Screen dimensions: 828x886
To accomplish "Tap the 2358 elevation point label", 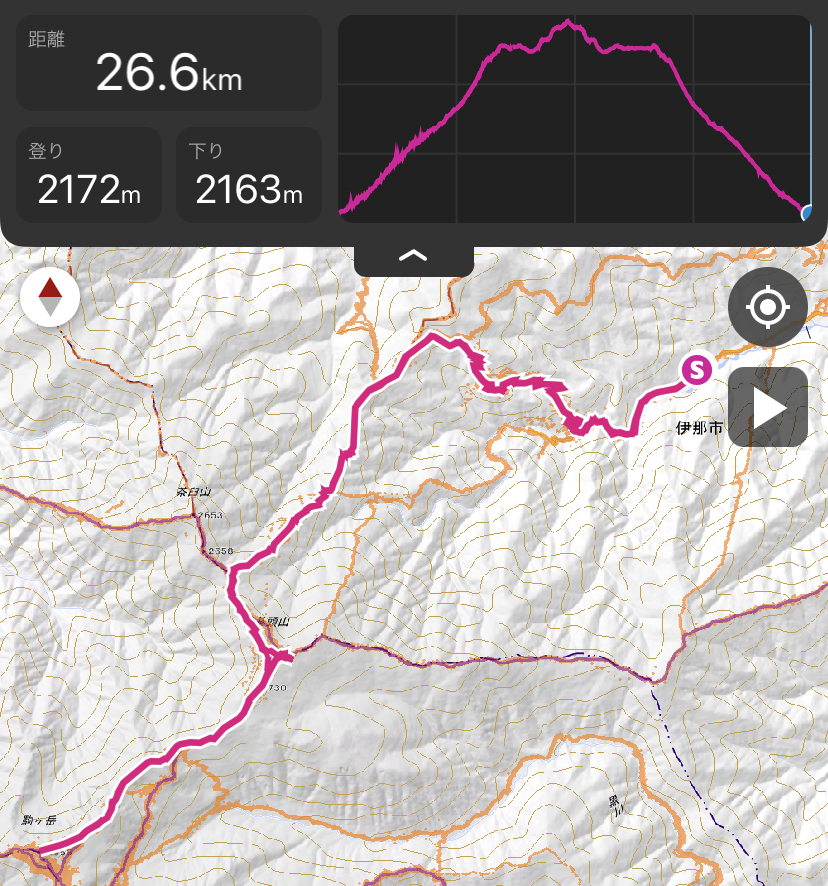I will point(220,550).
